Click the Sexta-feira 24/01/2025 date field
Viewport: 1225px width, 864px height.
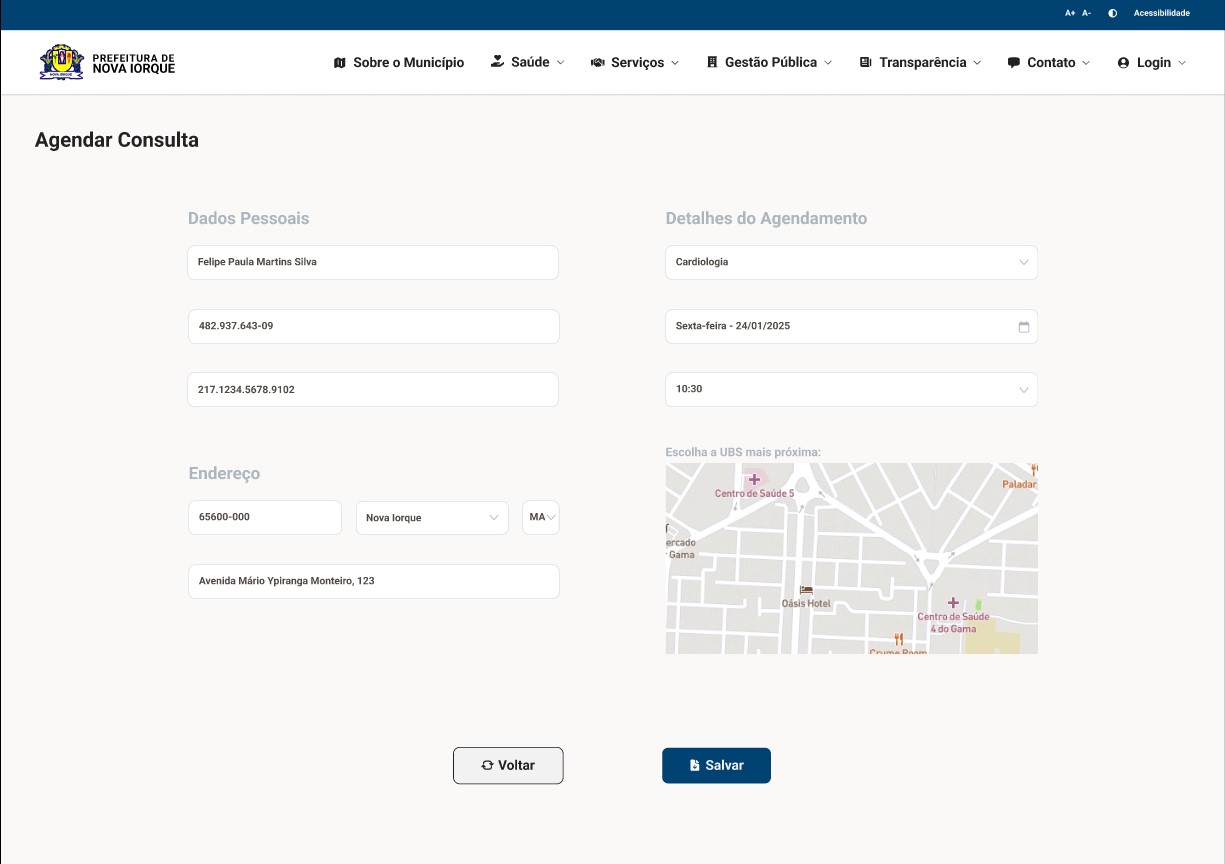pos(851,326)
